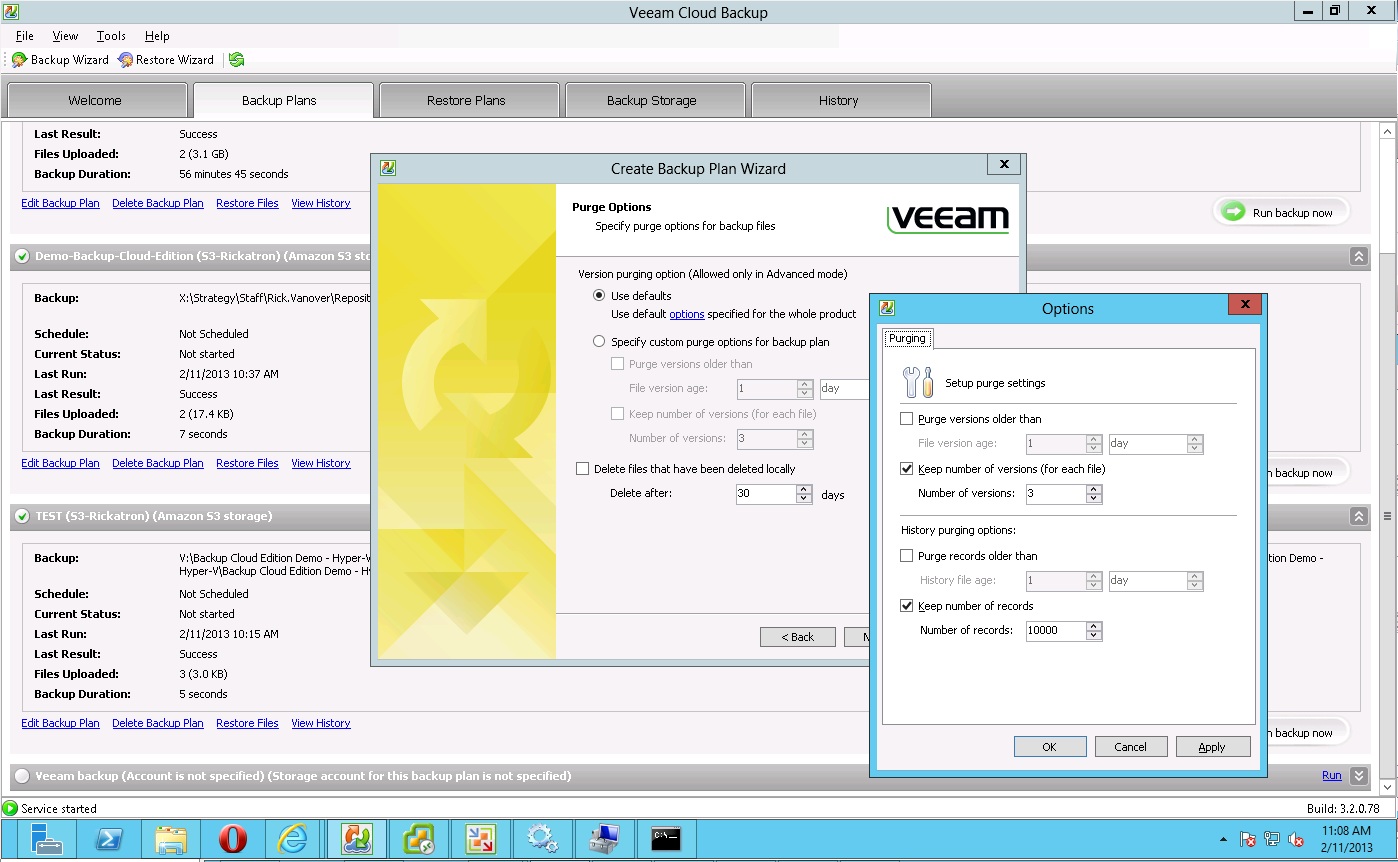Viewport: 1398px width, 862px height.
Task: Switch to the Backup Storage tab
Action: [x=652, y=100]
